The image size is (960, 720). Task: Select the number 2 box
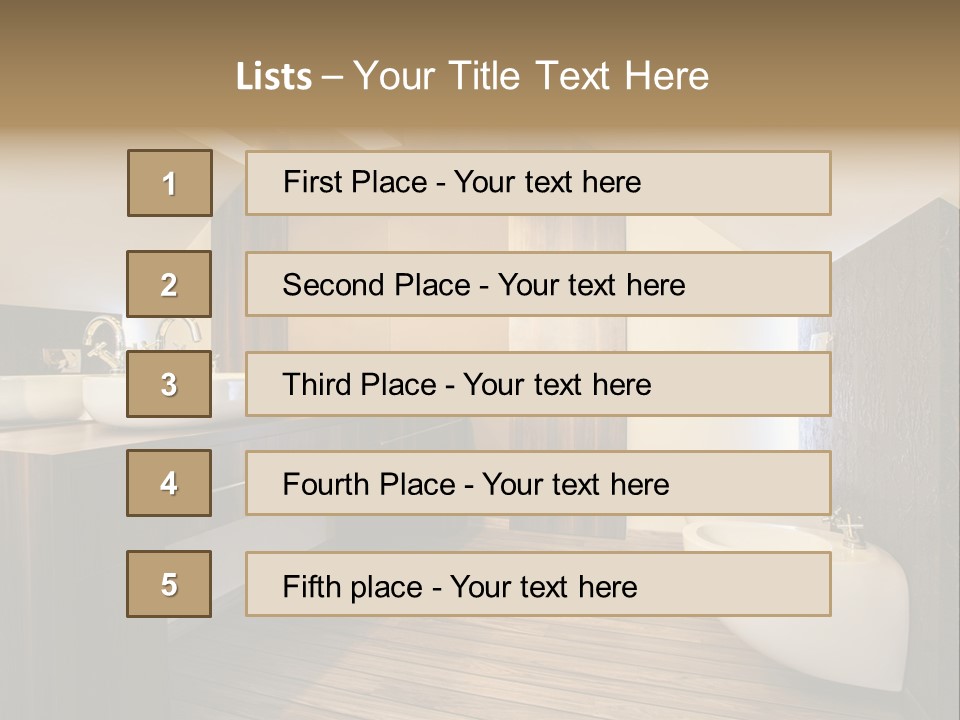pos(169,284)
